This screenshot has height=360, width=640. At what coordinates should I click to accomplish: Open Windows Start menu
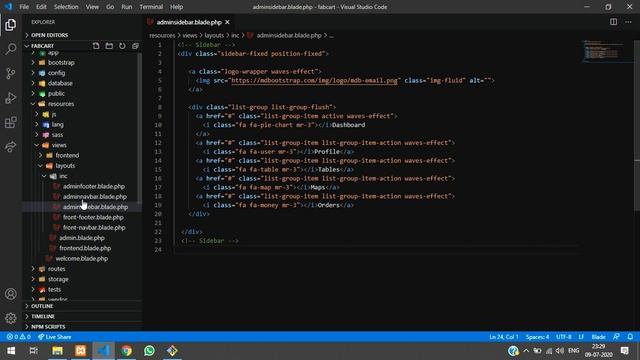tap(11, 351)
